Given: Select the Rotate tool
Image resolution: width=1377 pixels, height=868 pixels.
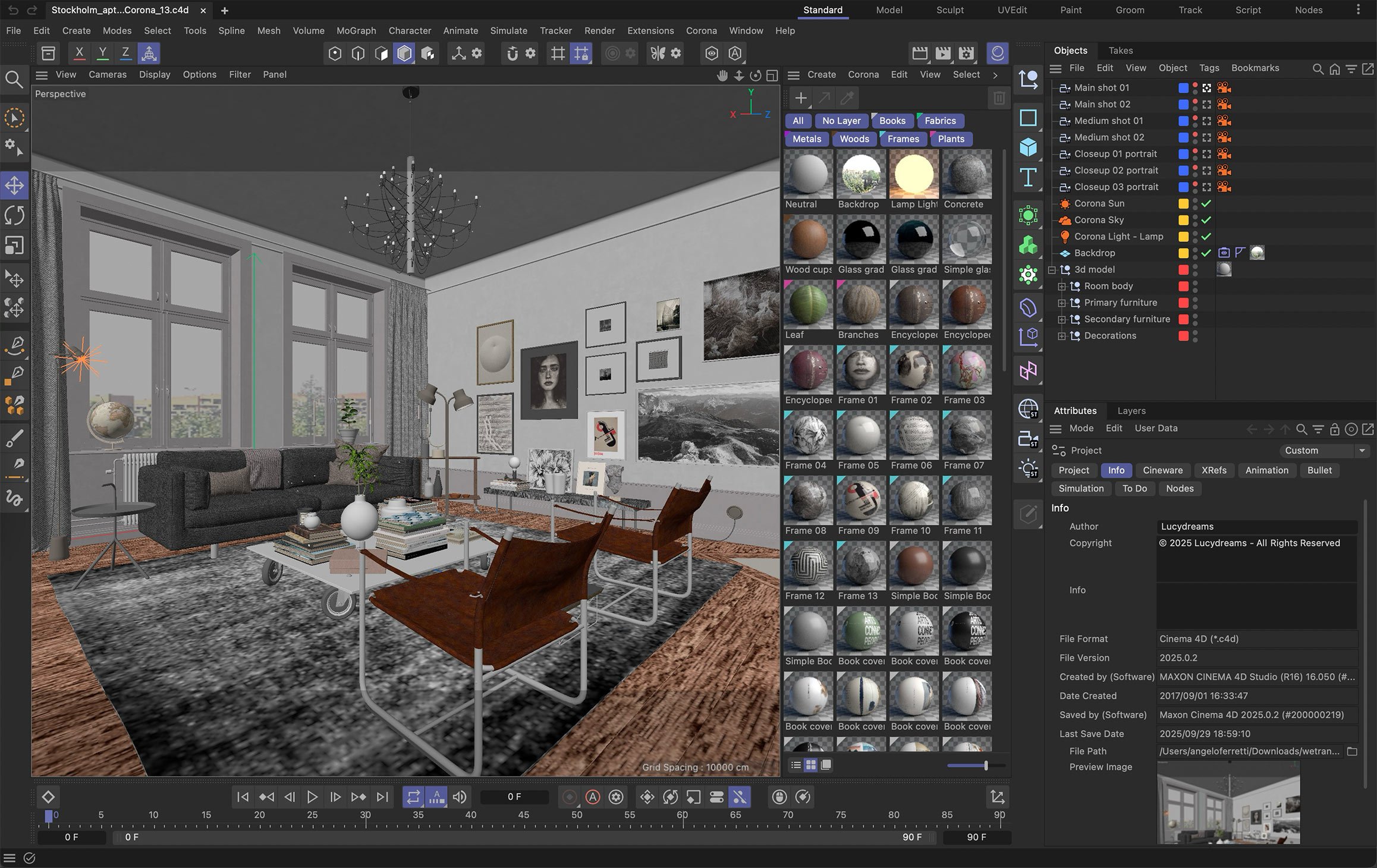Looking at the screenshot, I should tap(14, 215).
